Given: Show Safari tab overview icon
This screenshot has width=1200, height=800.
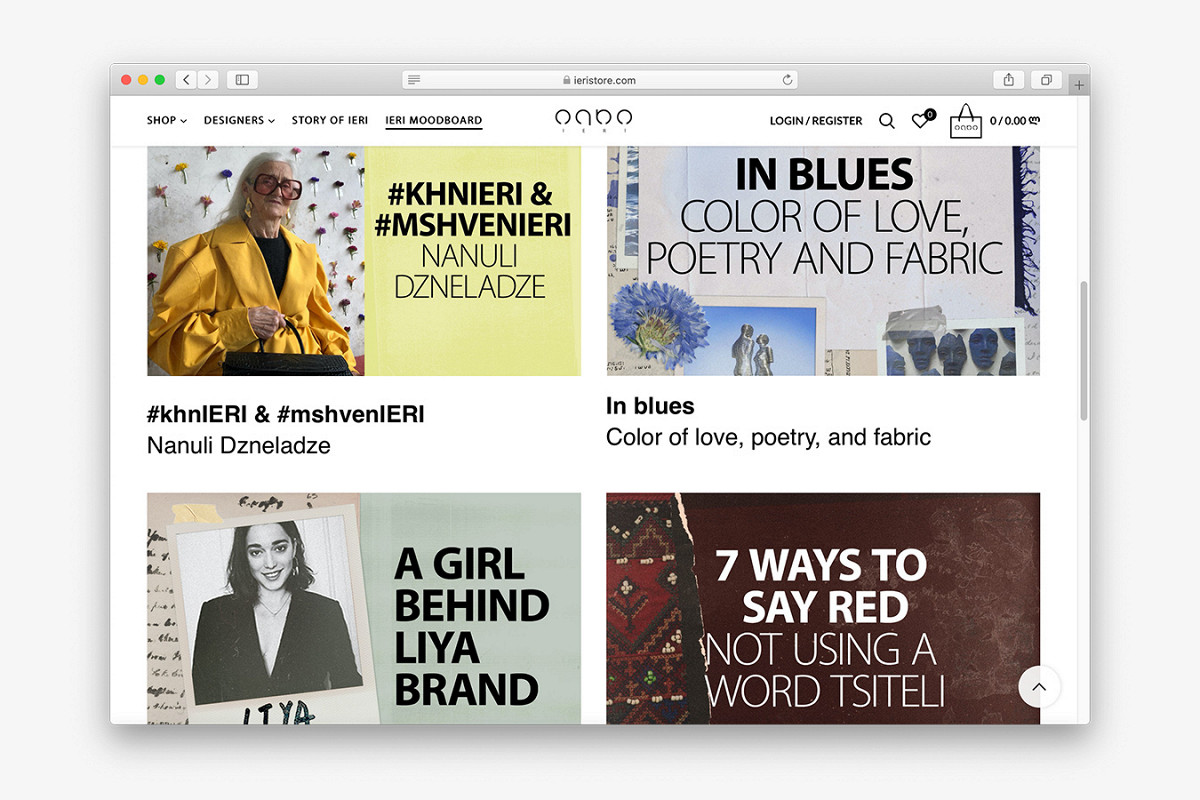Looking at the screenshot, I should click(x=1046, y=80).
